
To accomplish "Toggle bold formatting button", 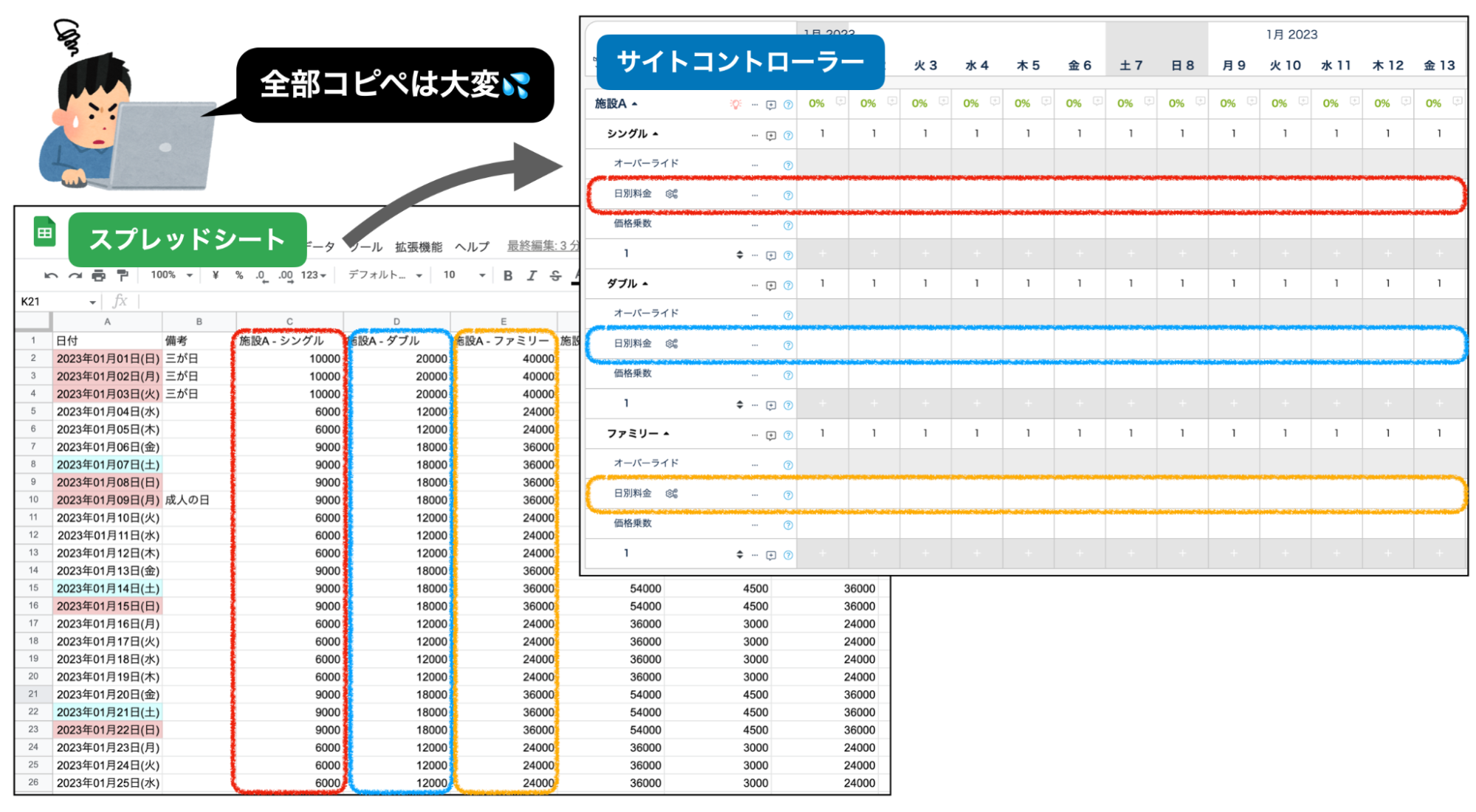I will point(508,275).
